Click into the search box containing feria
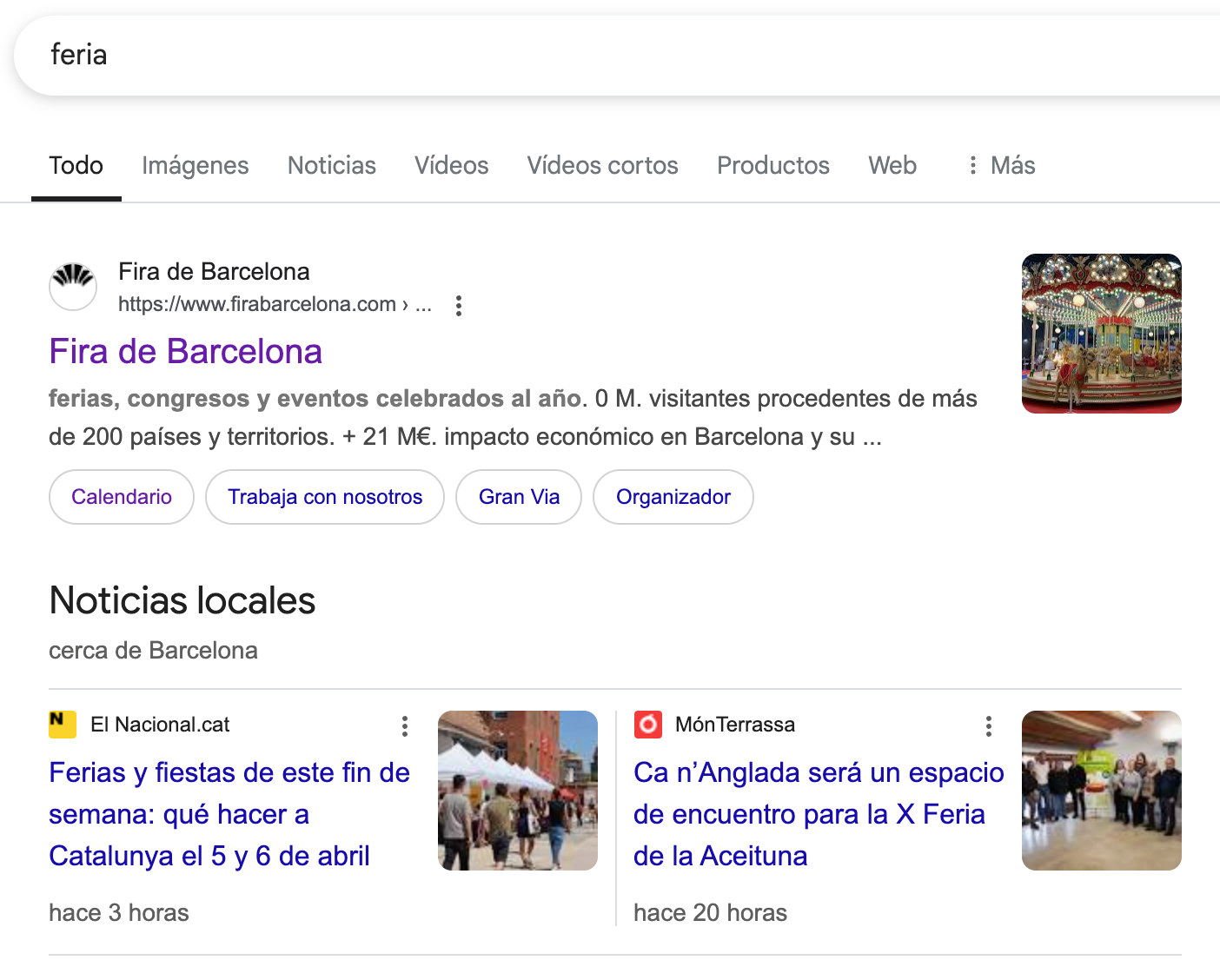The image size is (1220, 980). pyautogui.click(x=608, y=55)
